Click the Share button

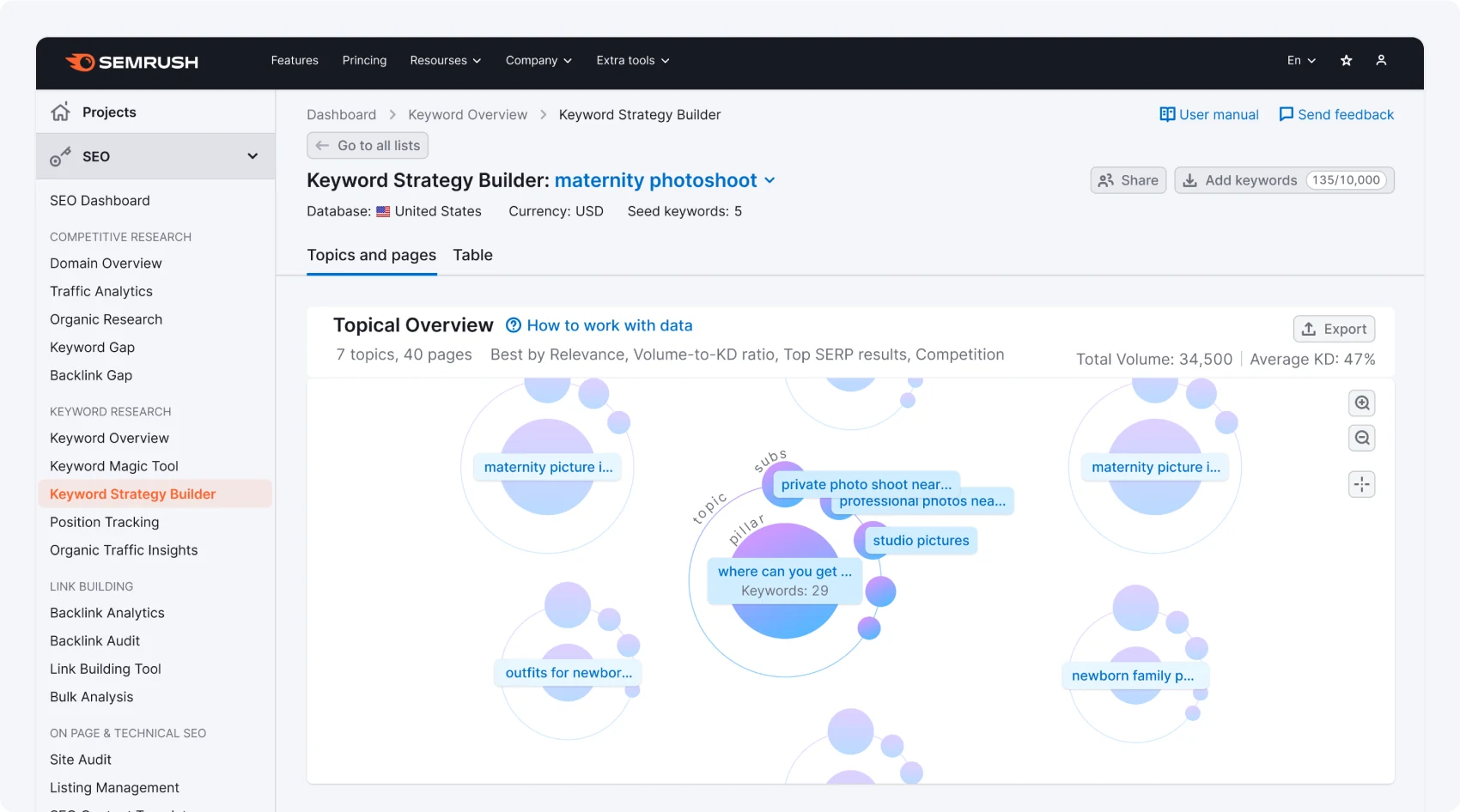1128,180
